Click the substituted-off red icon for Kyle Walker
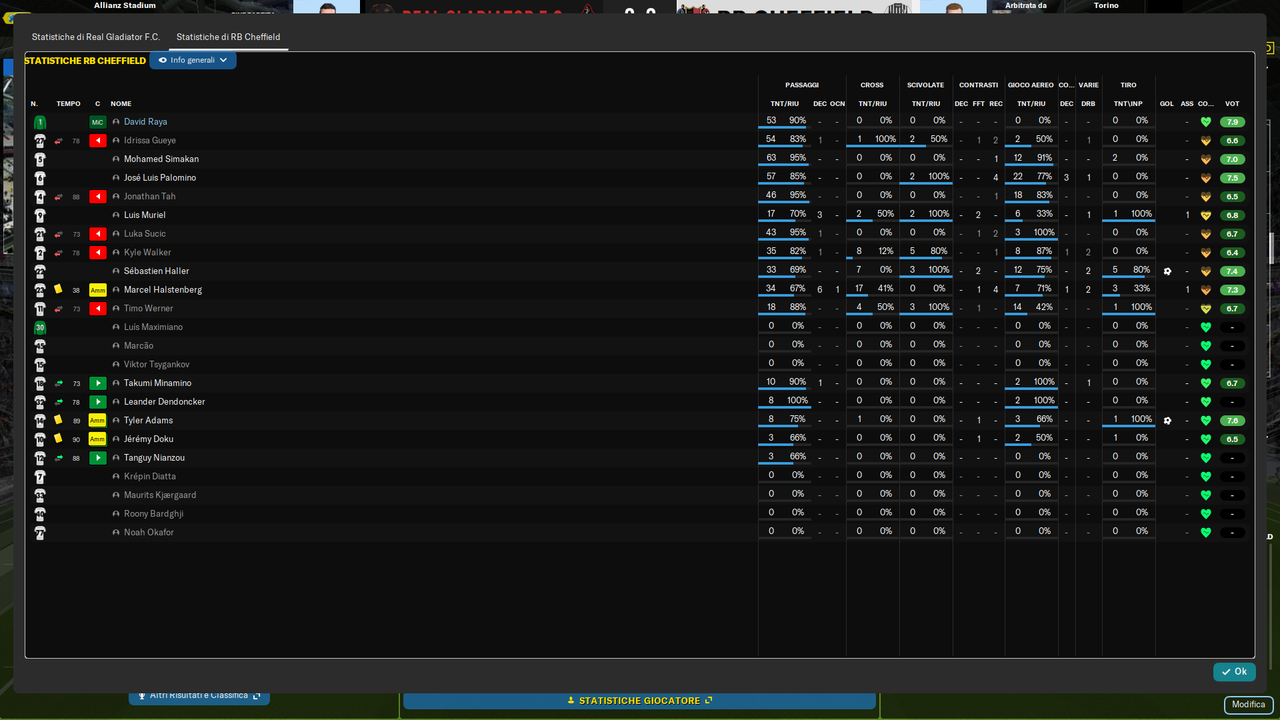The height and width of the screenshot is (720, 1280). (x=98, y=253)
